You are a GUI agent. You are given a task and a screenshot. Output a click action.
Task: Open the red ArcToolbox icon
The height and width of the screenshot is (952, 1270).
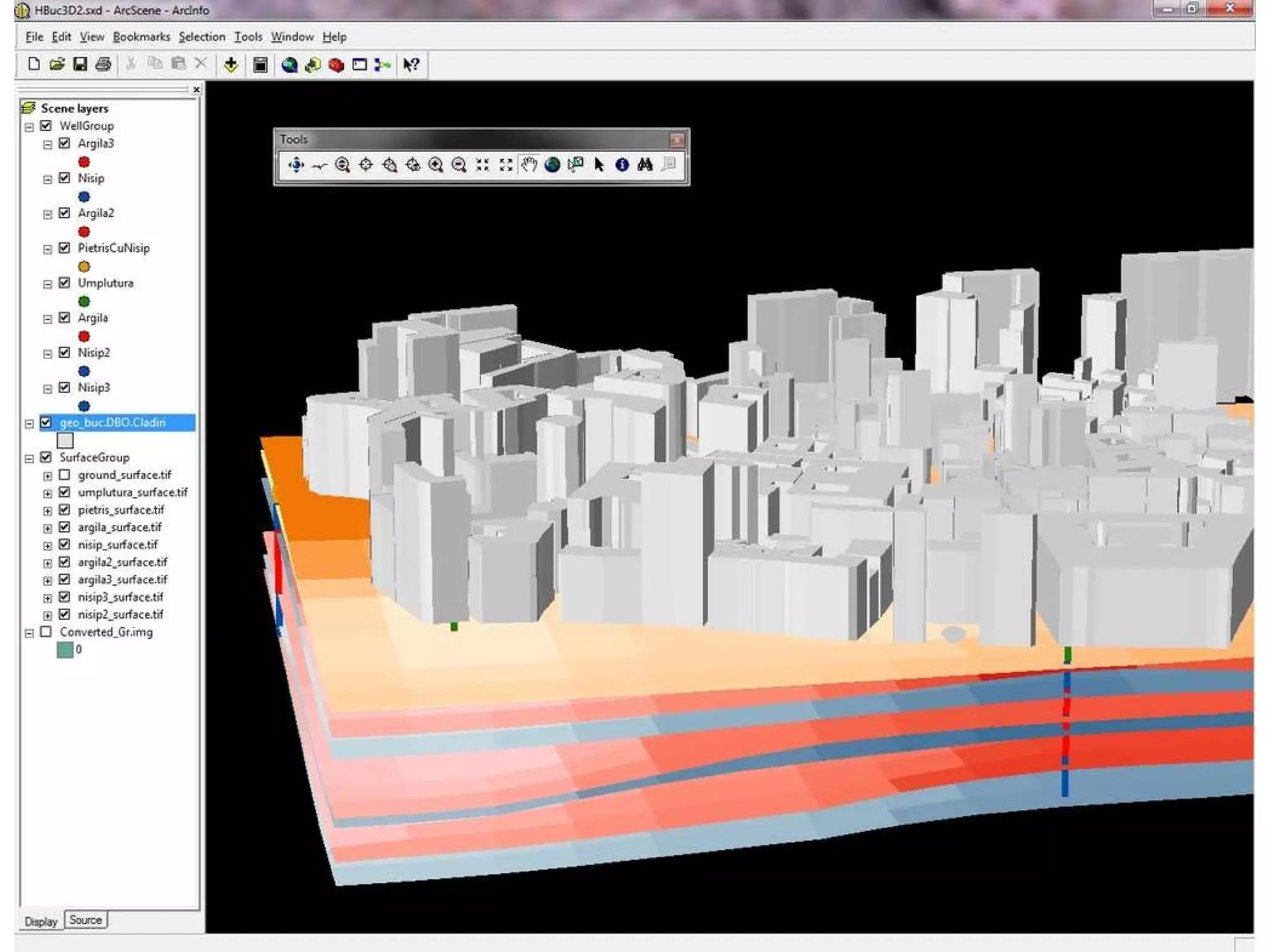[x=336, y=64]
